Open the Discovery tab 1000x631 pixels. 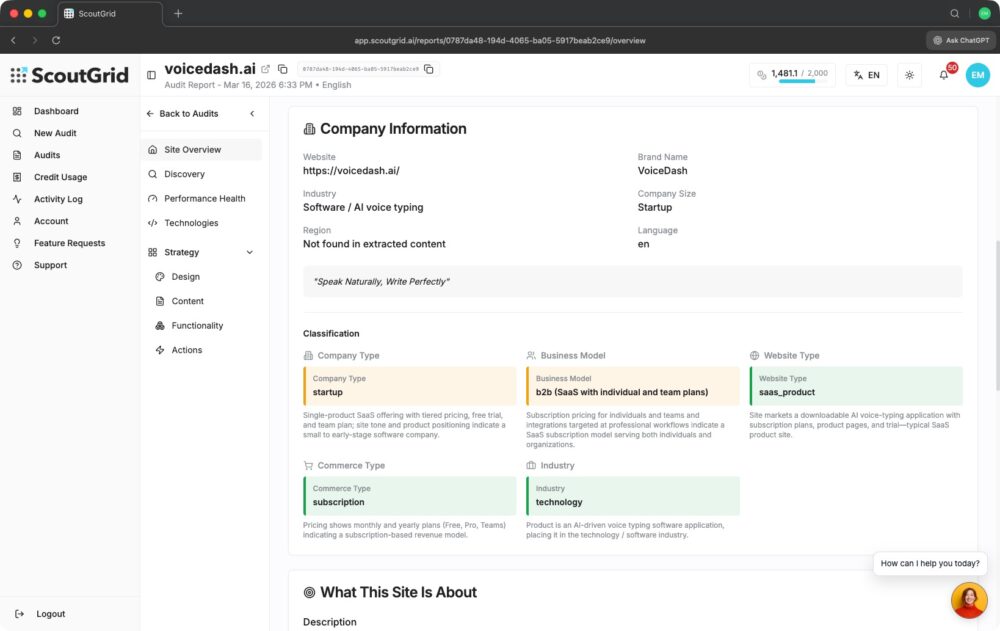point(184,174)
